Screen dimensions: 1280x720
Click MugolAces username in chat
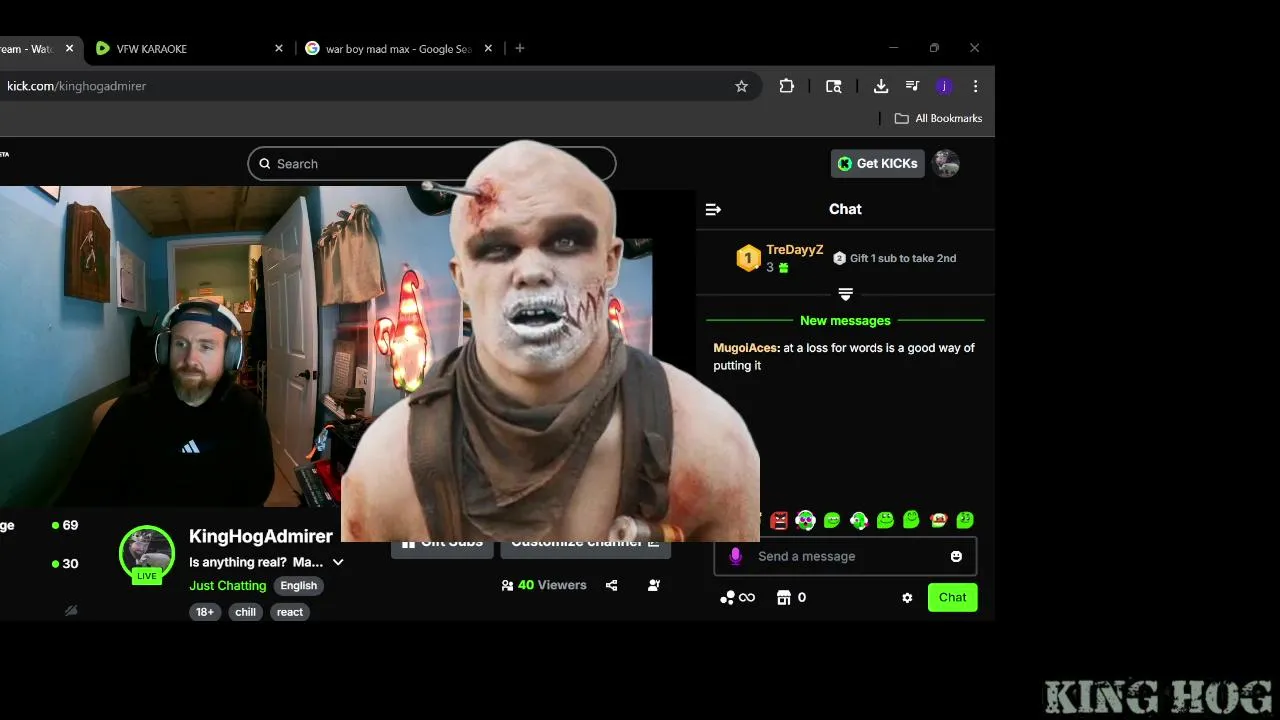(x=746, y=348)
